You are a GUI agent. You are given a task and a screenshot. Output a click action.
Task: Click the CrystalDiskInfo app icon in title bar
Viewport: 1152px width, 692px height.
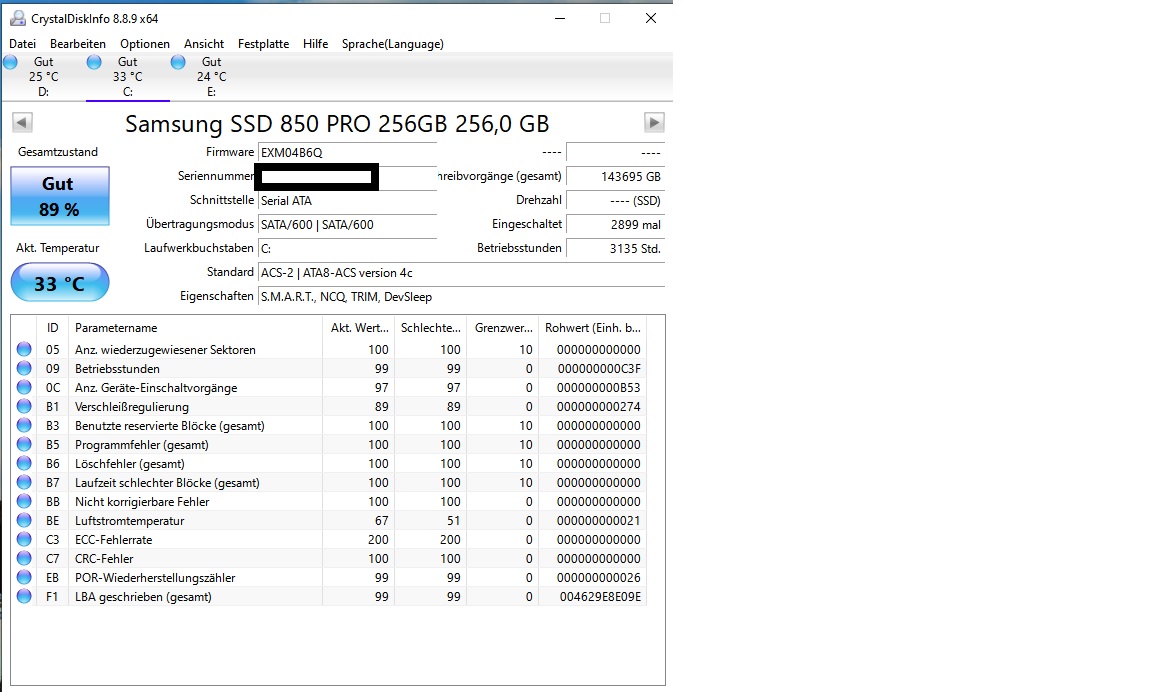(x=18, y=18)
